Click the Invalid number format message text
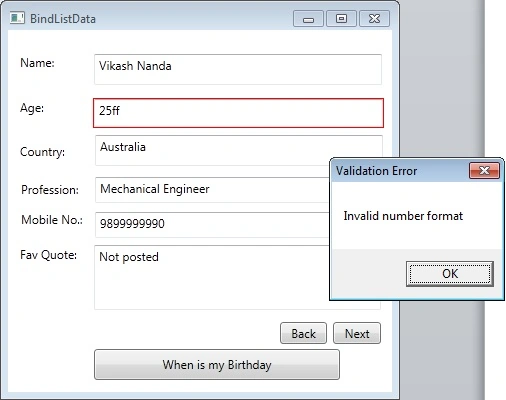The image size is (506, 400). pyautogui.click(x=403, y=216)
